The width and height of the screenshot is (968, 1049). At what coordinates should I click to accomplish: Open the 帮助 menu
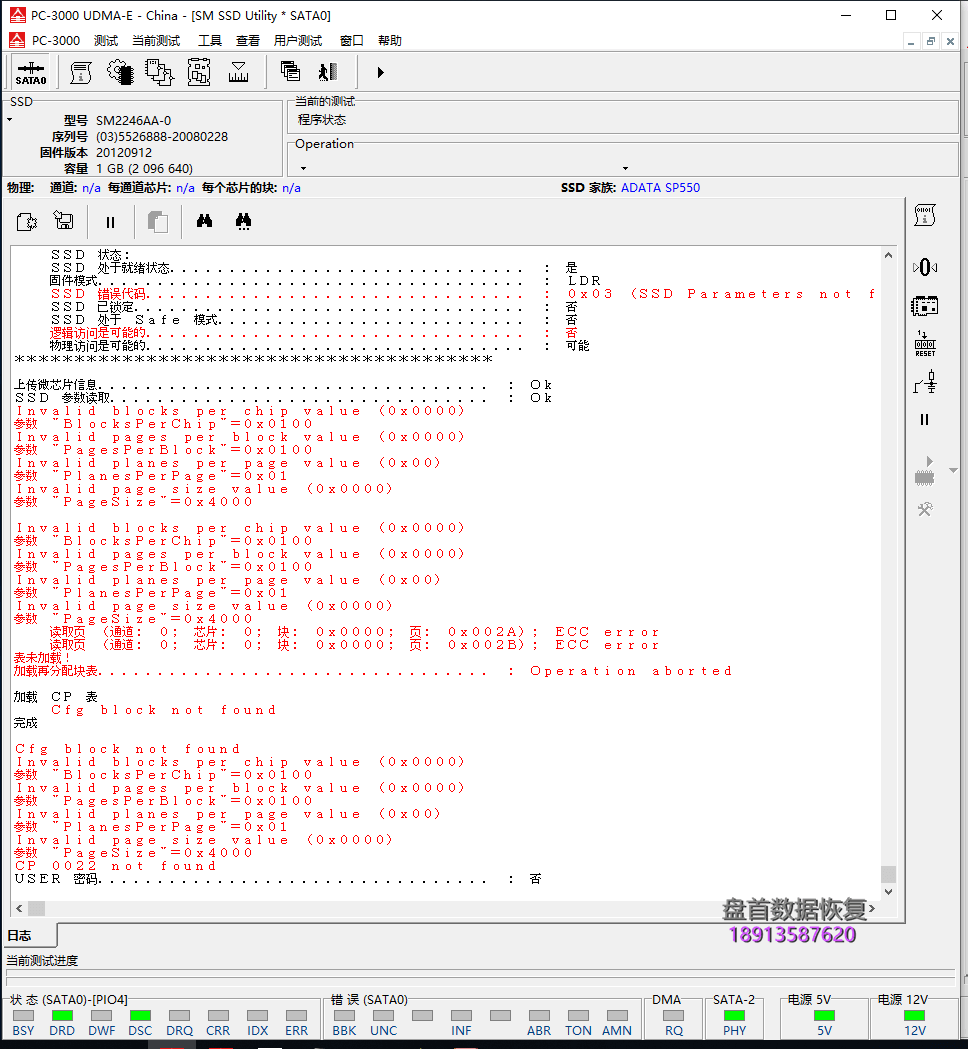click(x=390, y=41)
